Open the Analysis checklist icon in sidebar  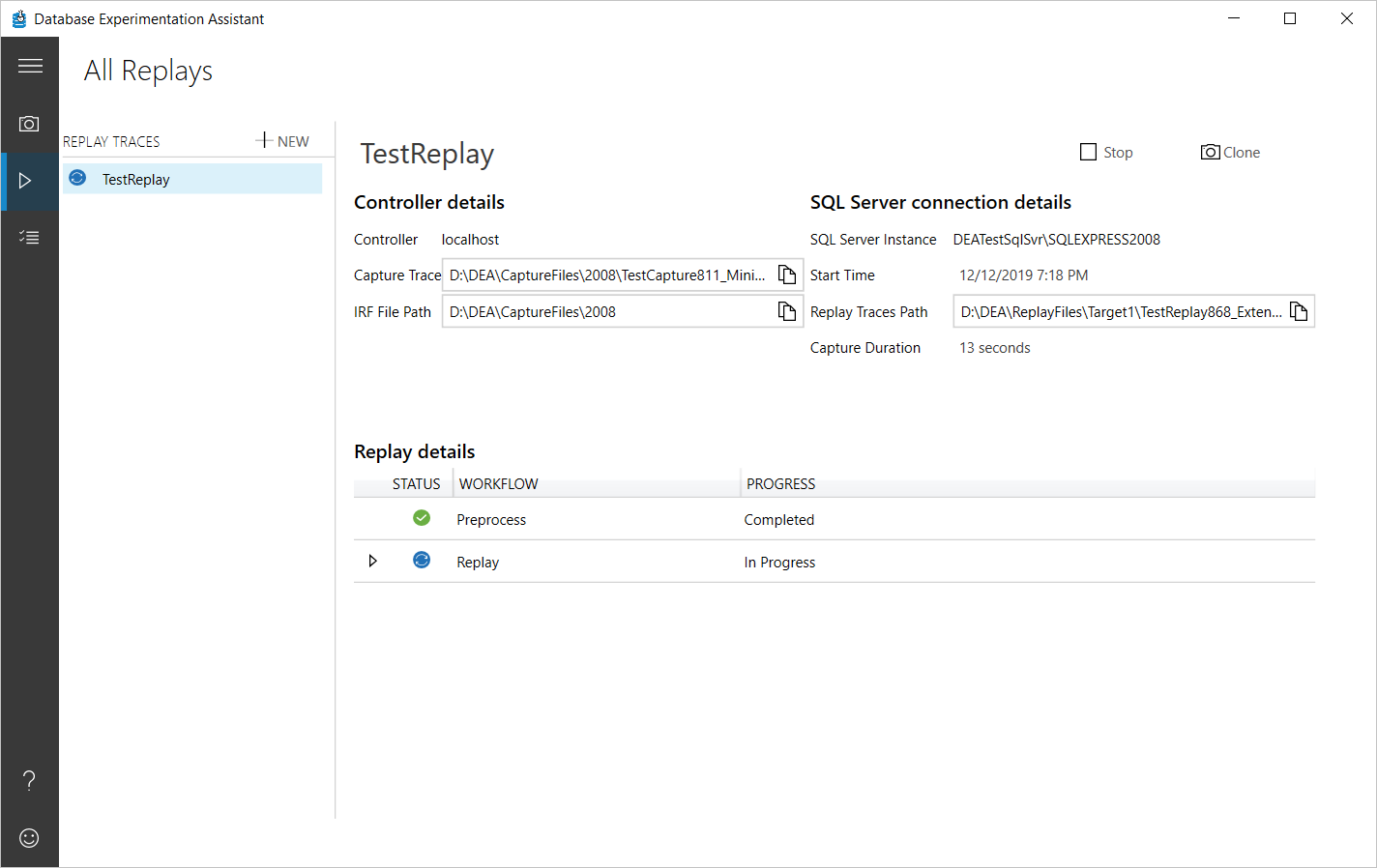[30, 237]
